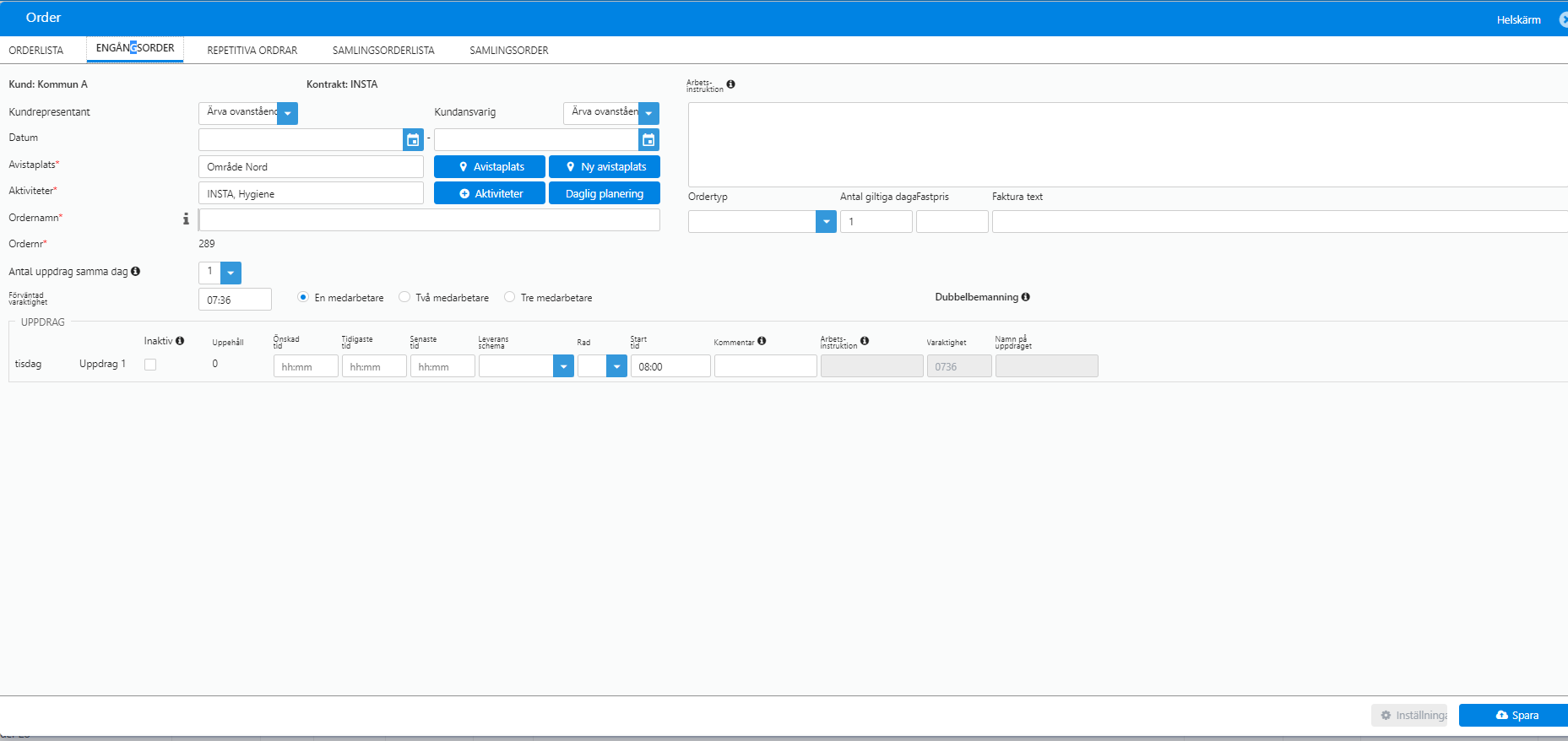This screenshot has height=741, width=1568.
Task: Expand Leveransschema dropdown for Uppdrag 1
Action: click(563, 366)
